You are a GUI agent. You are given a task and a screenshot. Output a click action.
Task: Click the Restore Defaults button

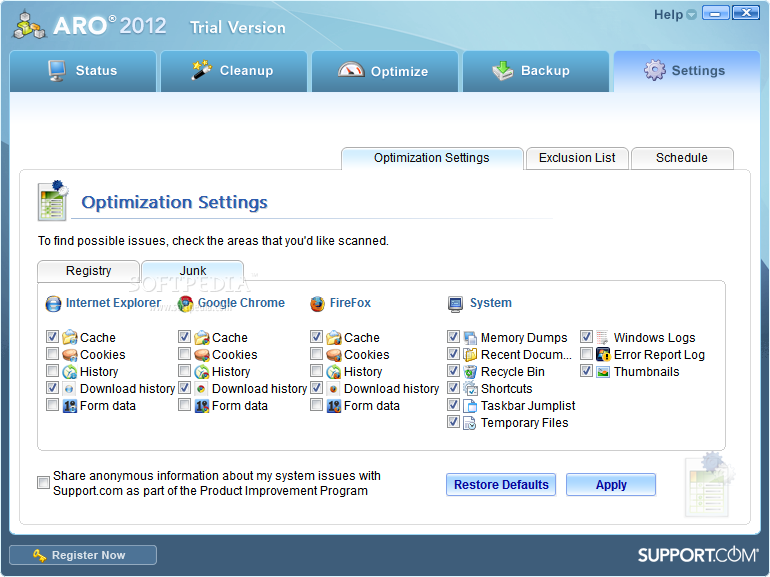(x=501, y=485)
